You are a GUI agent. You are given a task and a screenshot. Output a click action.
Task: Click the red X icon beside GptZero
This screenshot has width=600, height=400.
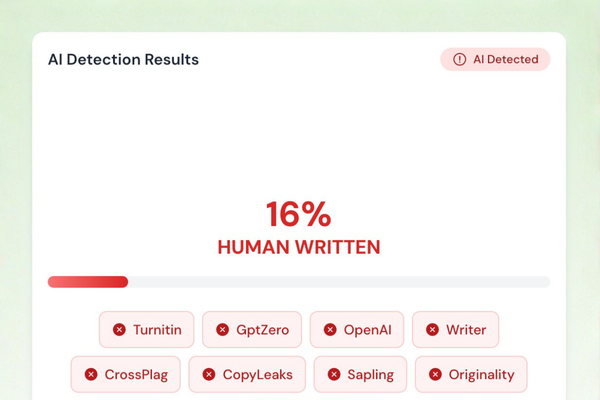tap(223, 330)
